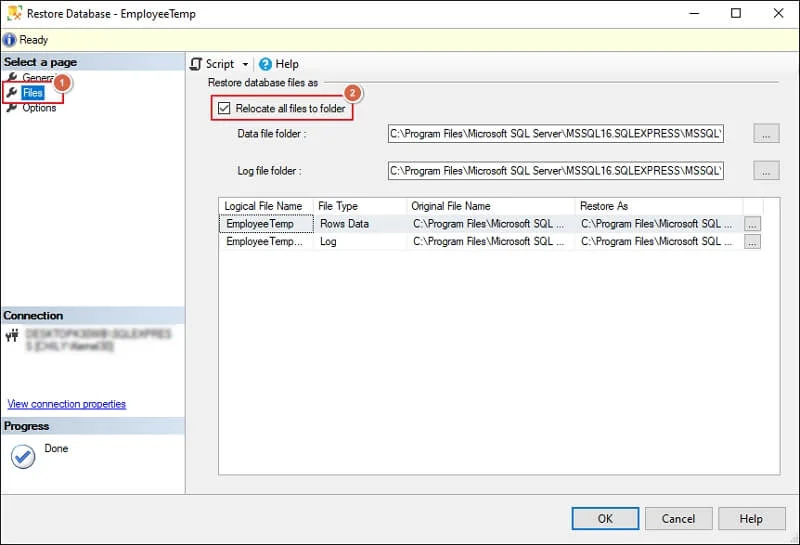Expand the Script dropdown arrow
800x545 pixels.
click(245, 64)
